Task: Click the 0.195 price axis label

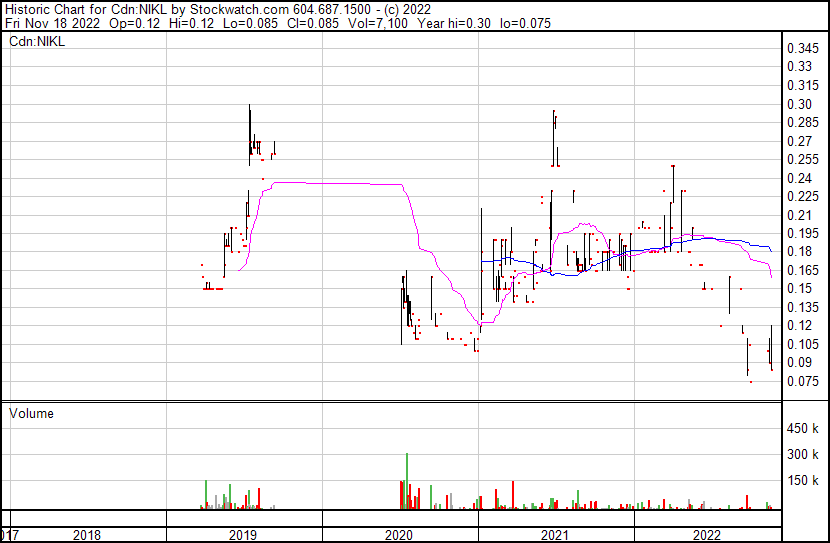Action: coord(803,233)
